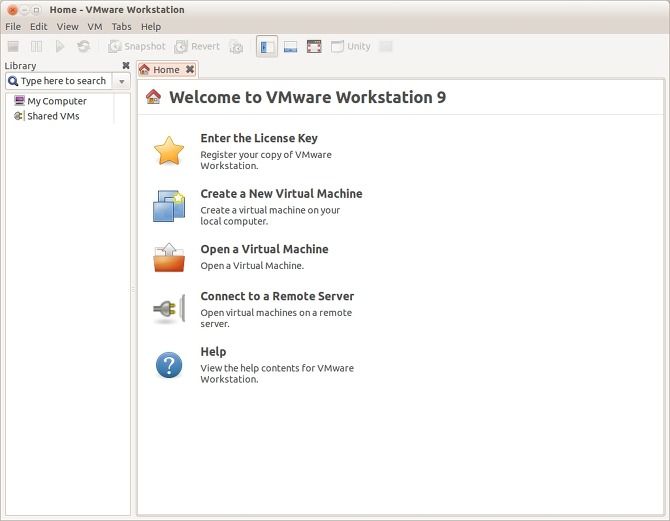Click the open virtual machine folder icon
Screen dimensions: 670x521
(x=169, y=257)
